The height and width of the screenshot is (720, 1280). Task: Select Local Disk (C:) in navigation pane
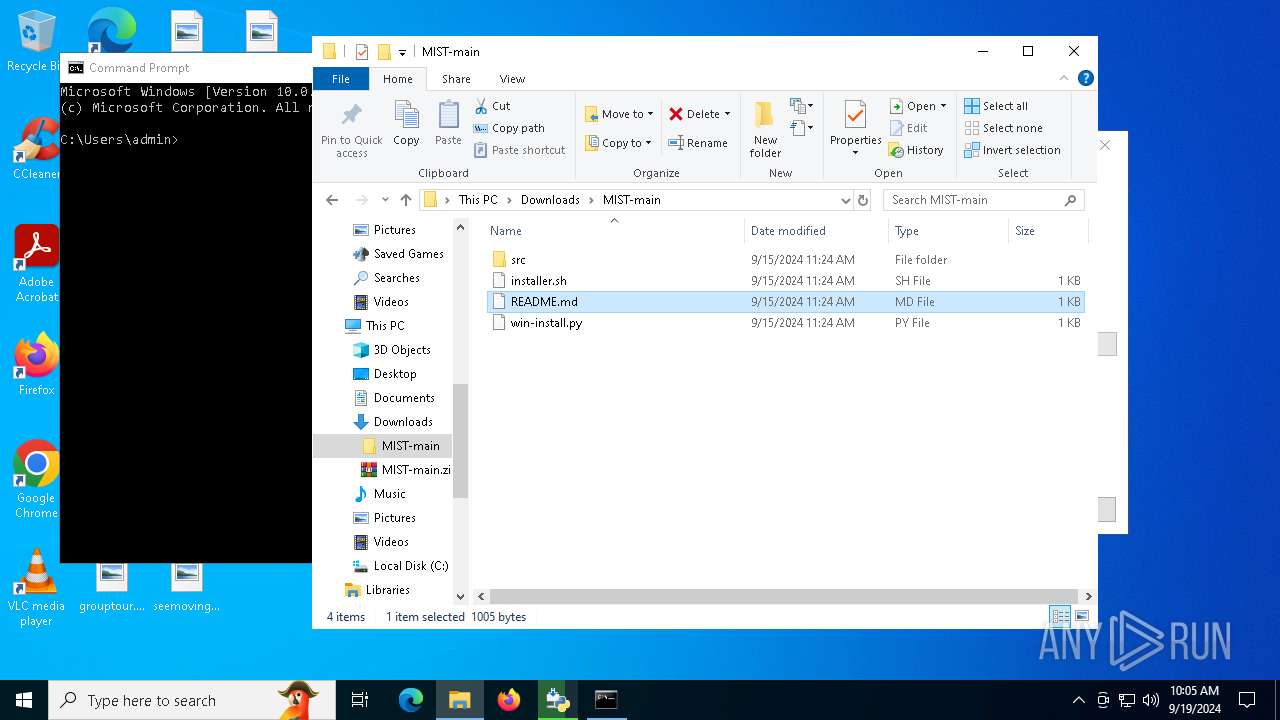click(x=410, y=566)
